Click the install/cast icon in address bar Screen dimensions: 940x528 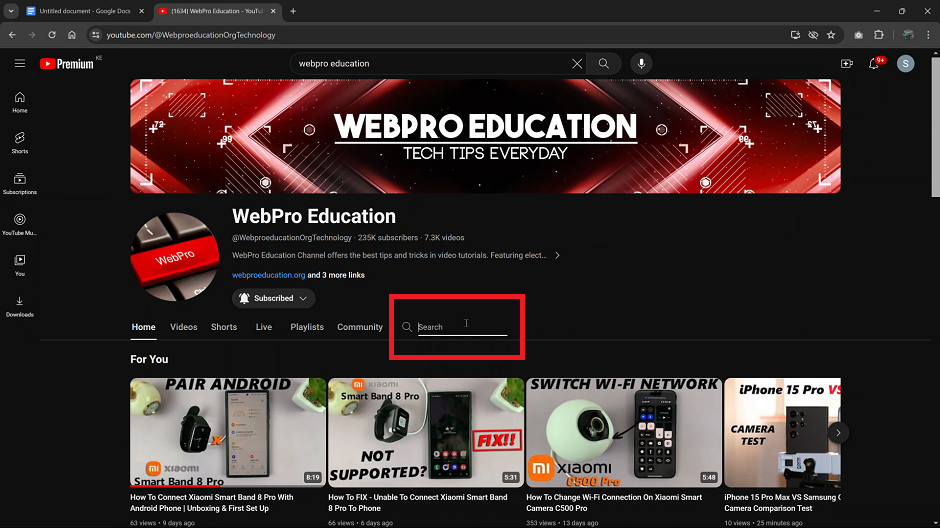pyautogui.click(x=796, y=35)
